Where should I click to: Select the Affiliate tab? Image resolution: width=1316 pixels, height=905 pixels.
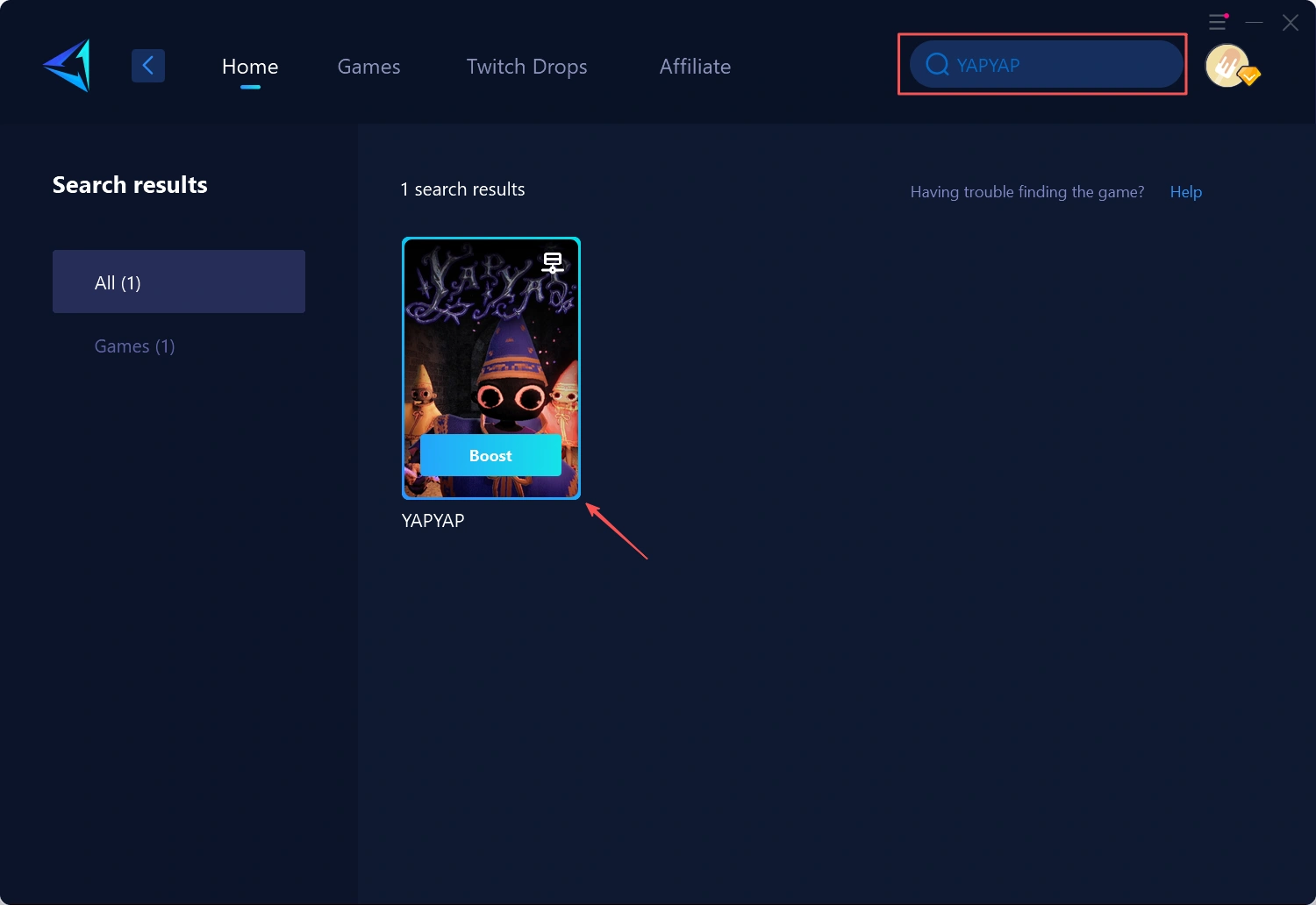695,67
